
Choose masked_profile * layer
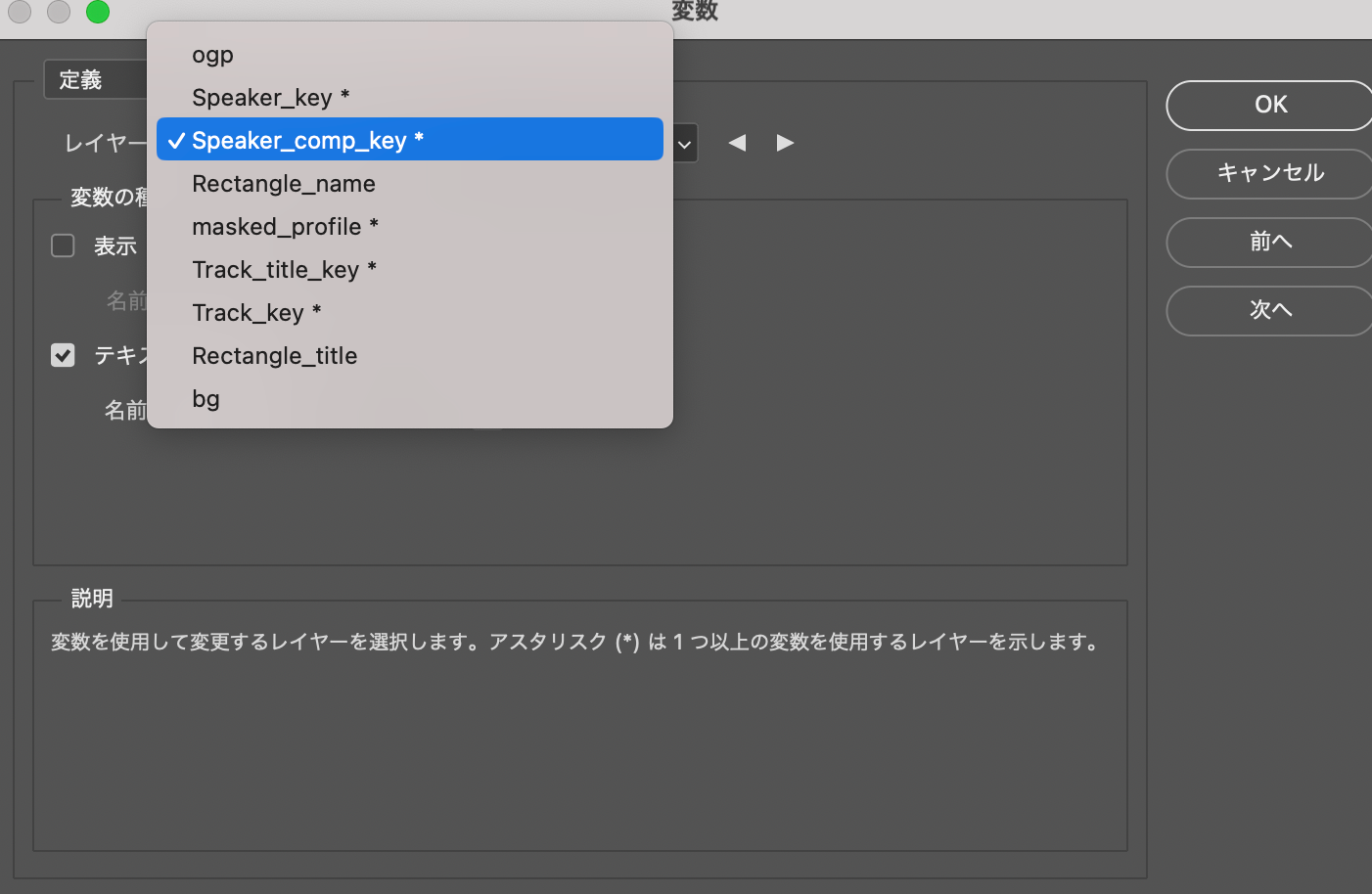410,227
